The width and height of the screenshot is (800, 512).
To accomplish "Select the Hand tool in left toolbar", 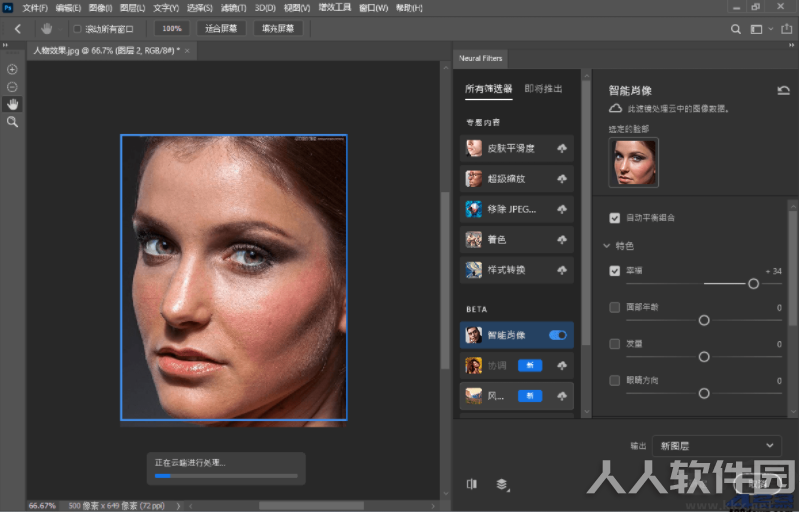I will (x=12, y=105).
